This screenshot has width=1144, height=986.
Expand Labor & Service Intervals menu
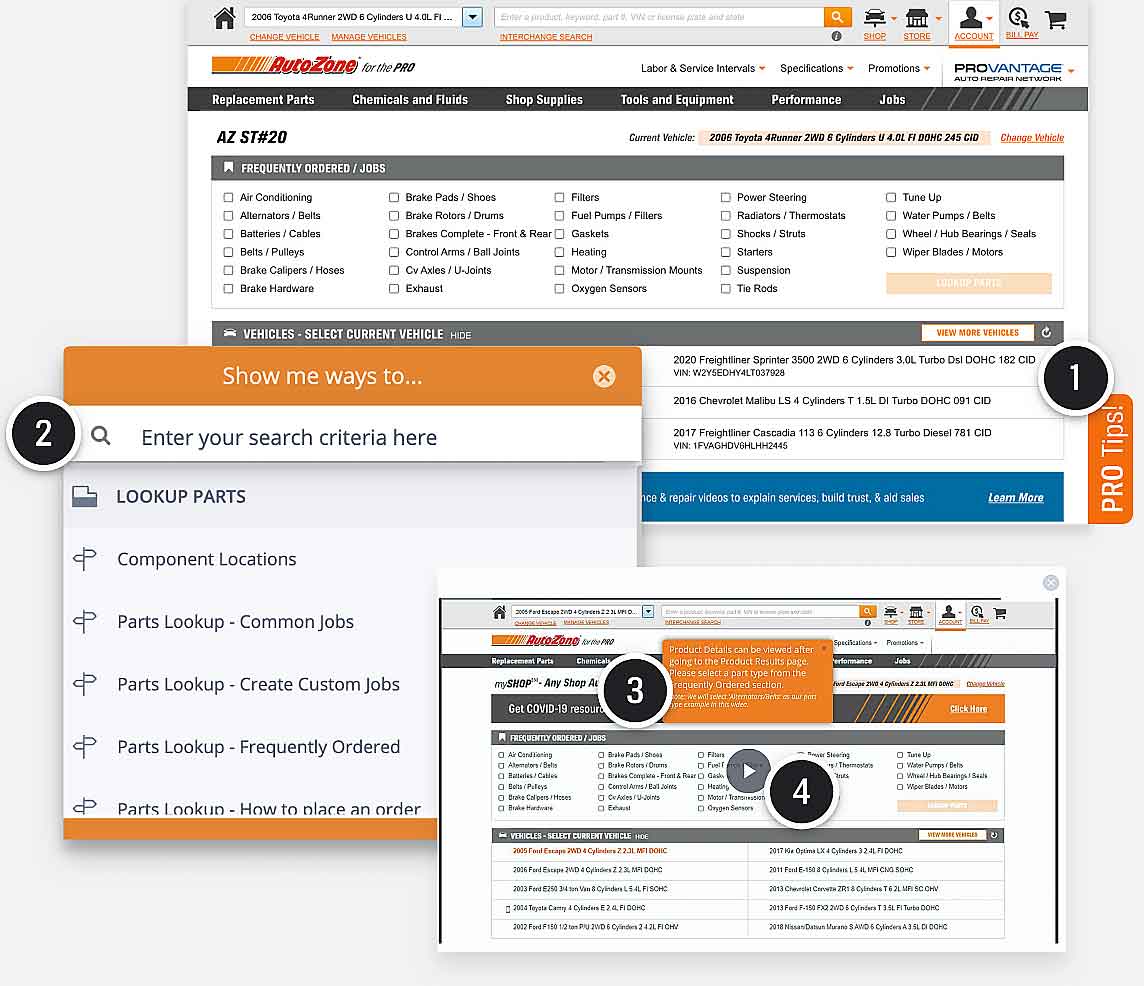tap(703, 68)
